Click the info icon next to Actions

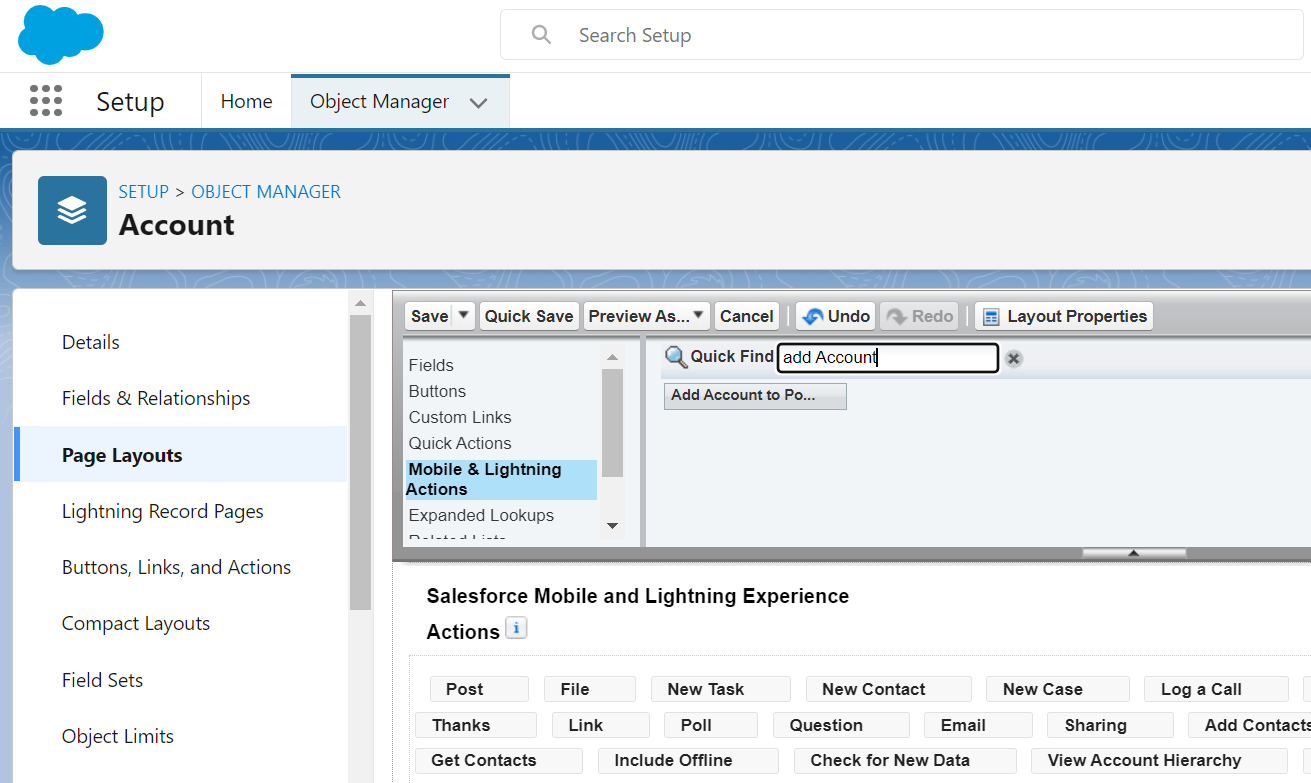[x=516, y=627]
